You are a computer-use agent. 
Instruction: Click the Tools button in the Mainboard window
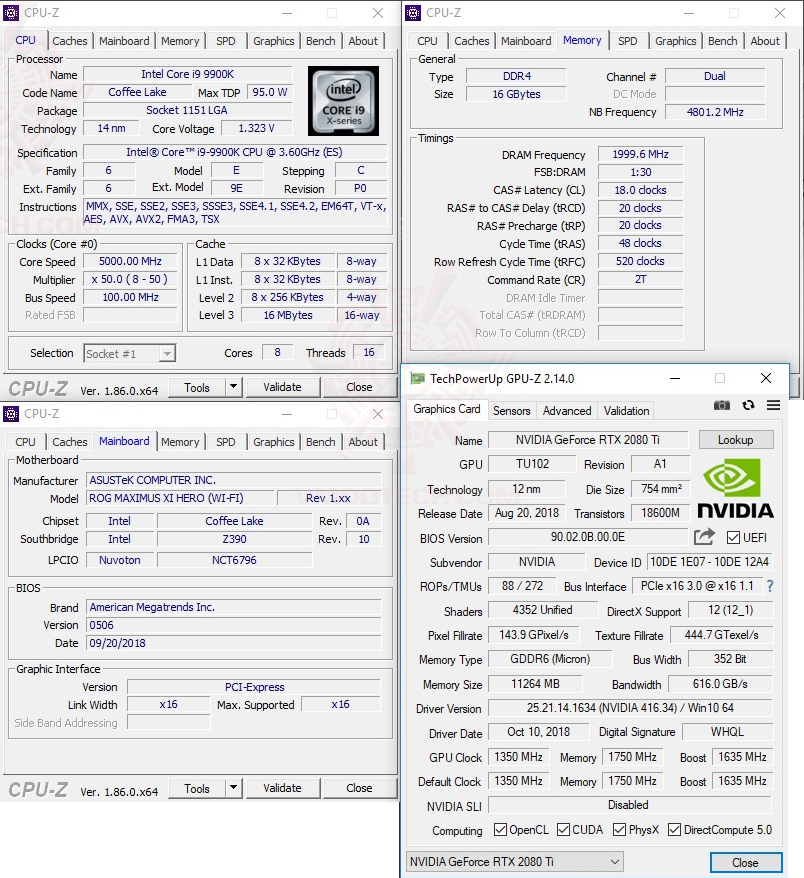[197, 788]
